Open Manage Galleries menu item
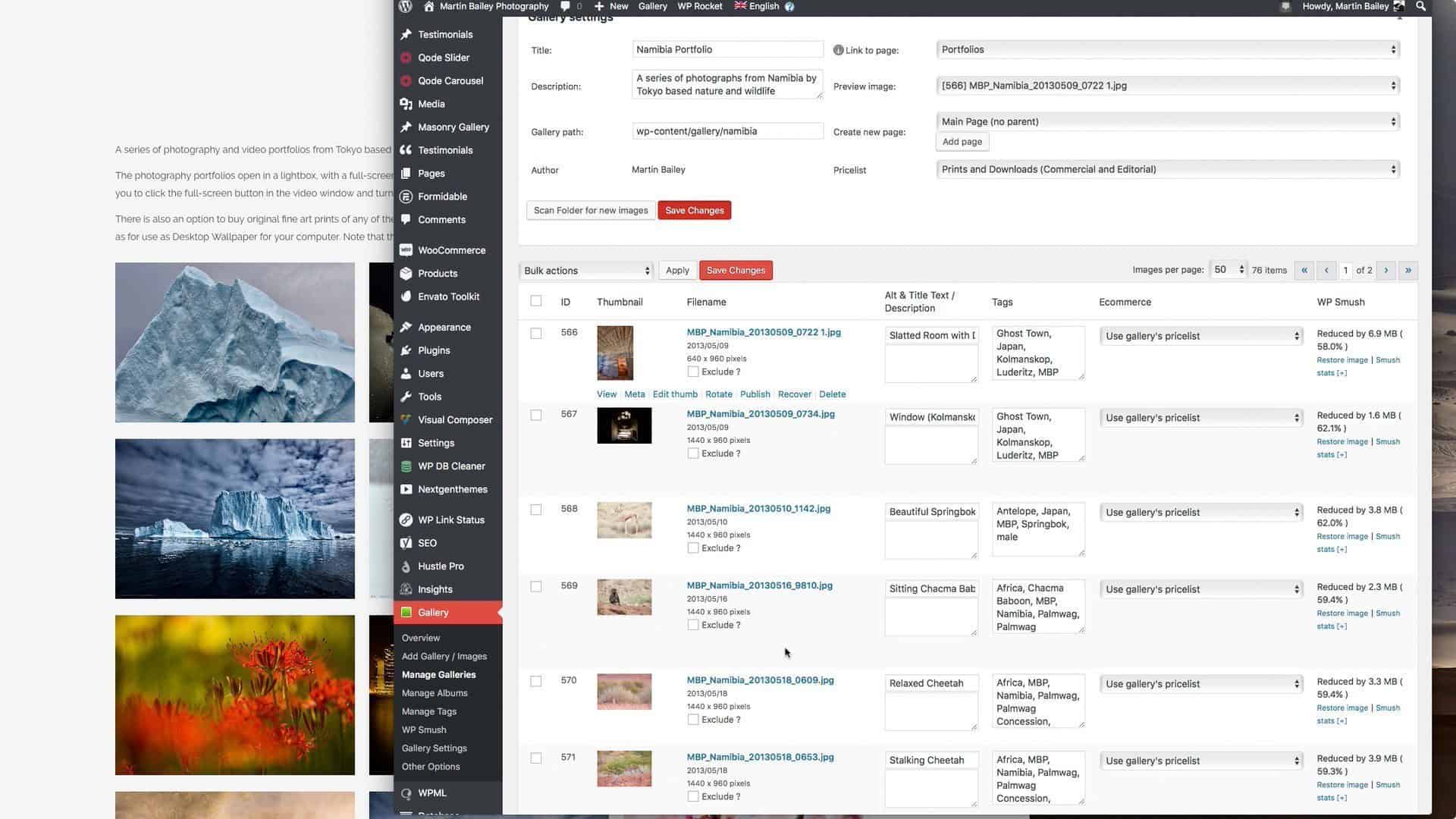Image resolution: width=1456 pixels, height=819 pixels. 438,674
